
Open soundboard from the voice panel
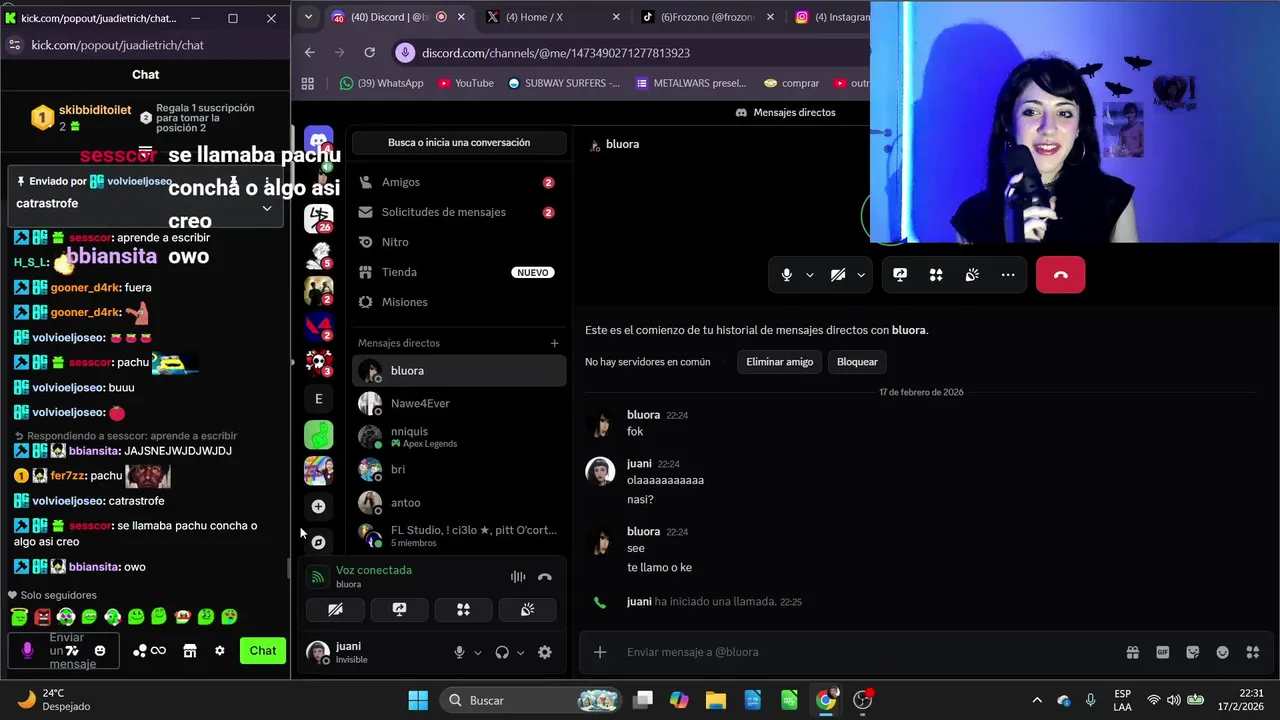click(x=527, y=609)
